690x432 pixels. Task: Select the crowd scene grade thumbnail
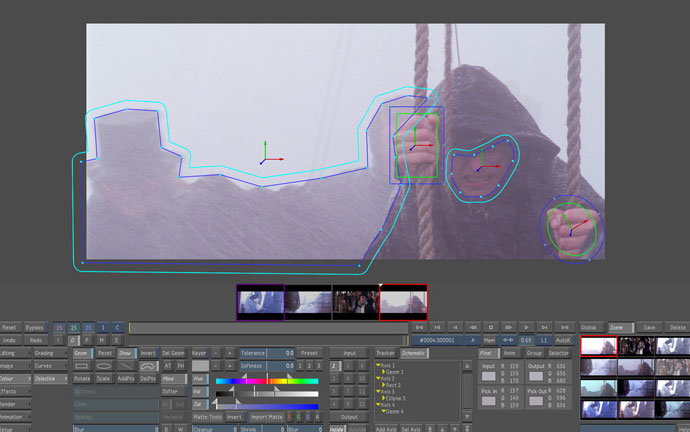coord(636,346)
